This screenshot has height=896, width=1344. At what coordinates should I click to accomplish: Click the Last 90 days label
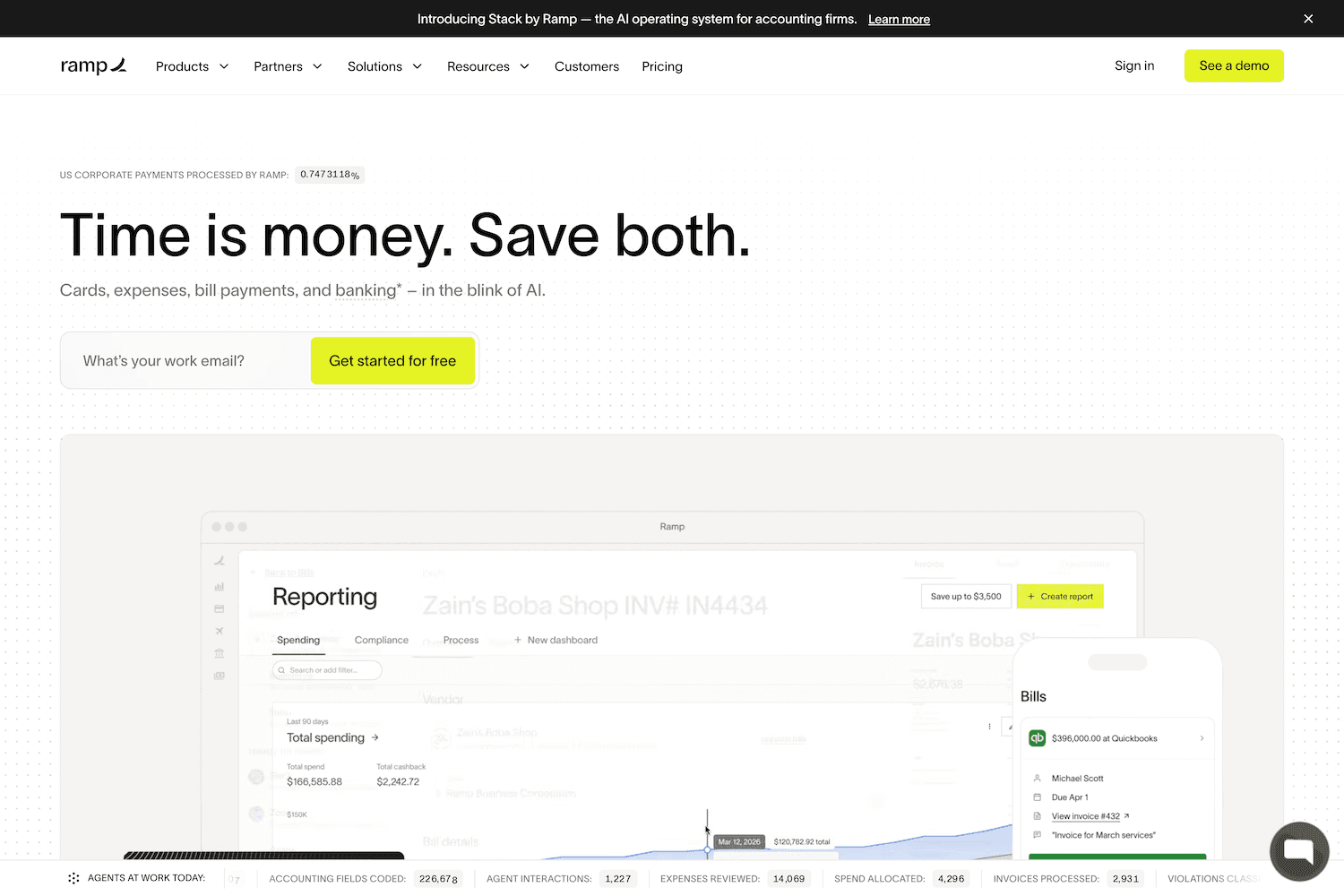click(307, 721)
